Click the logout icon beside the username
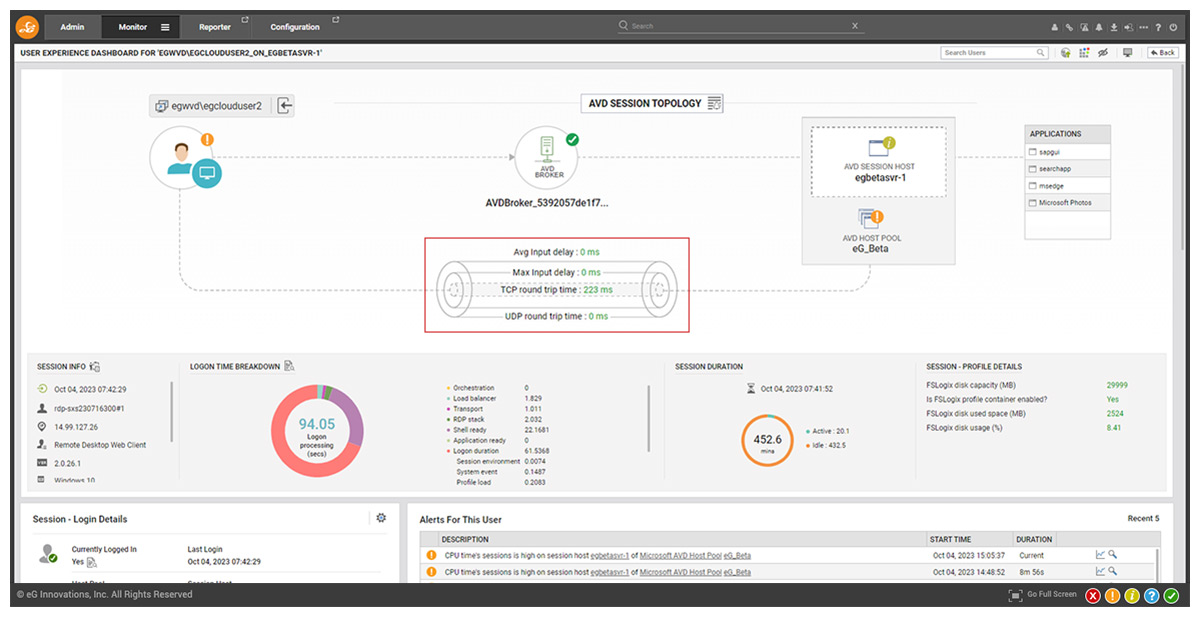This screenshot has width=1200, height=617. (284, 105)
